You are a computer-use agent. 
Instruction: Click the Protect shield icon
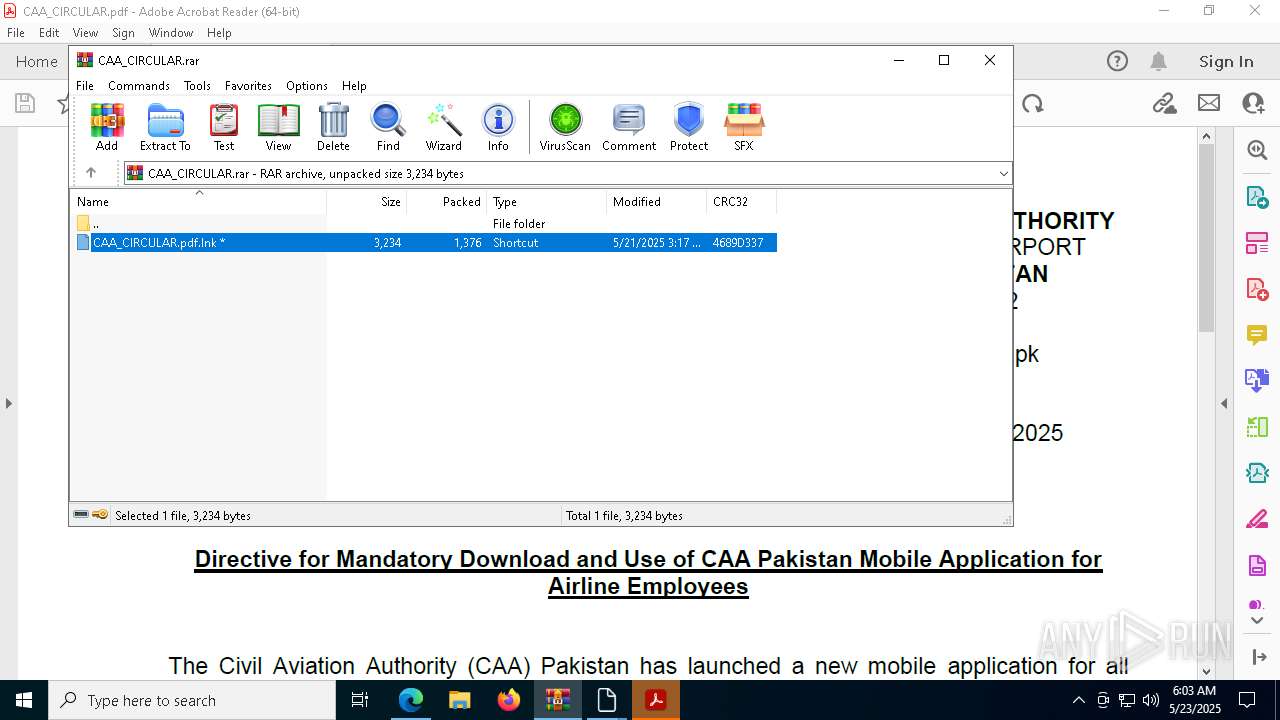tap(689, 127)
